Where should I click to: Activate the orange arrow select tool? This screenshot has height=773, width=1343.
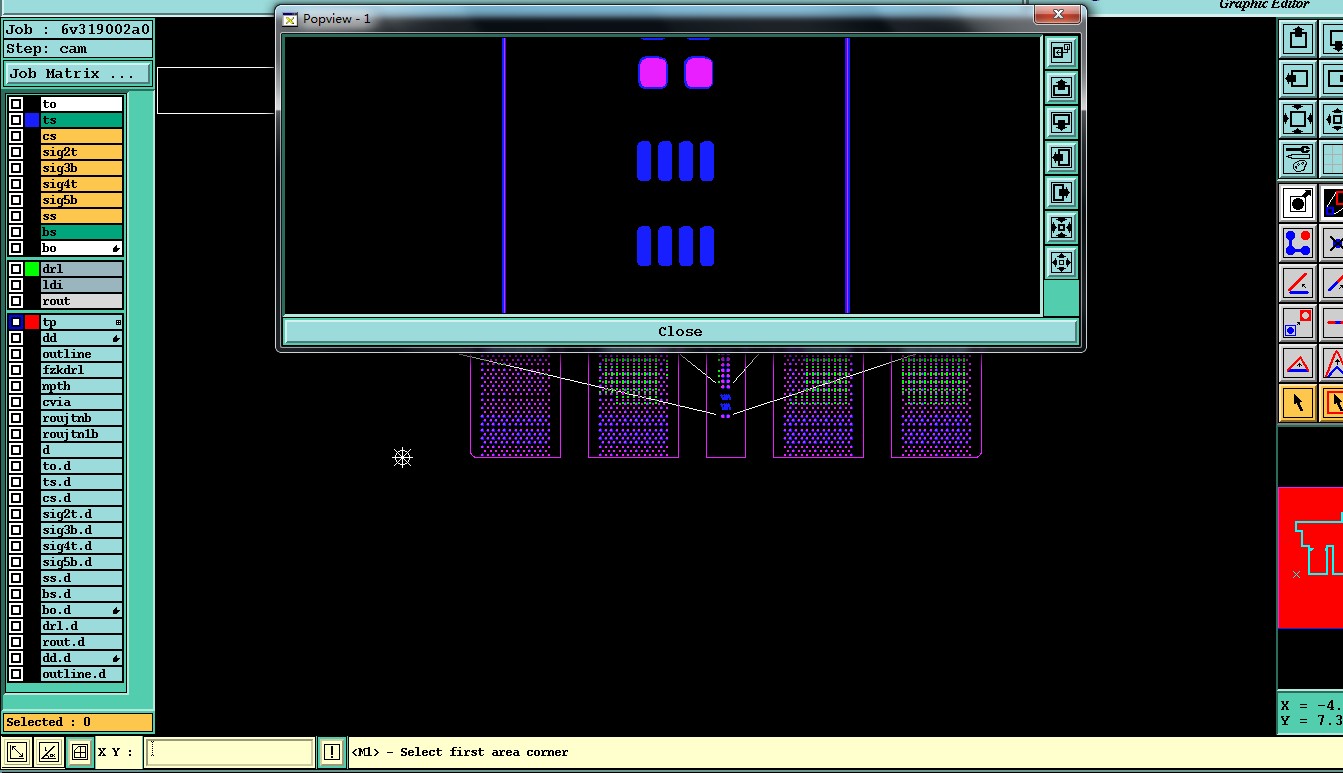(1298, 403)
